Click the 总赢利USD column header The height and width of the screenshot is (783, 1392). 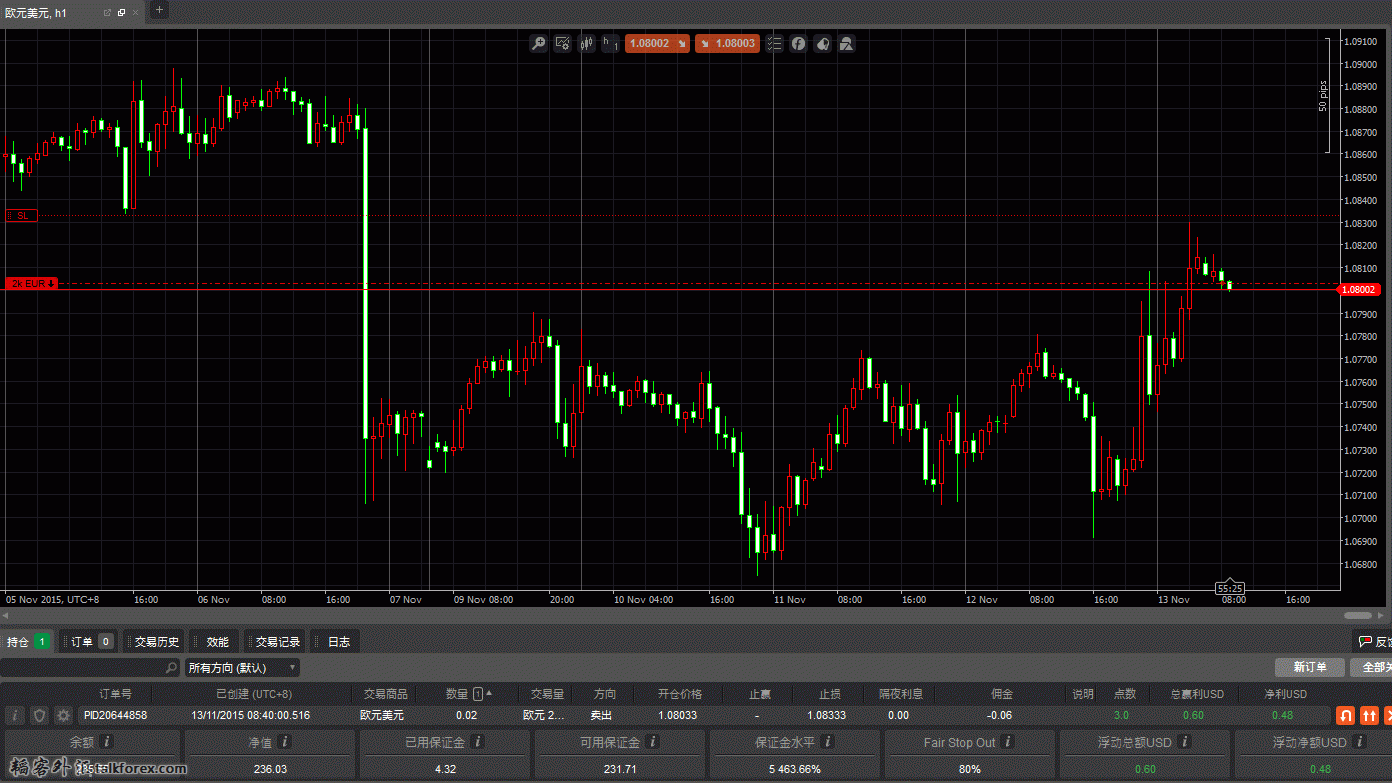[x=1197, y=694]
